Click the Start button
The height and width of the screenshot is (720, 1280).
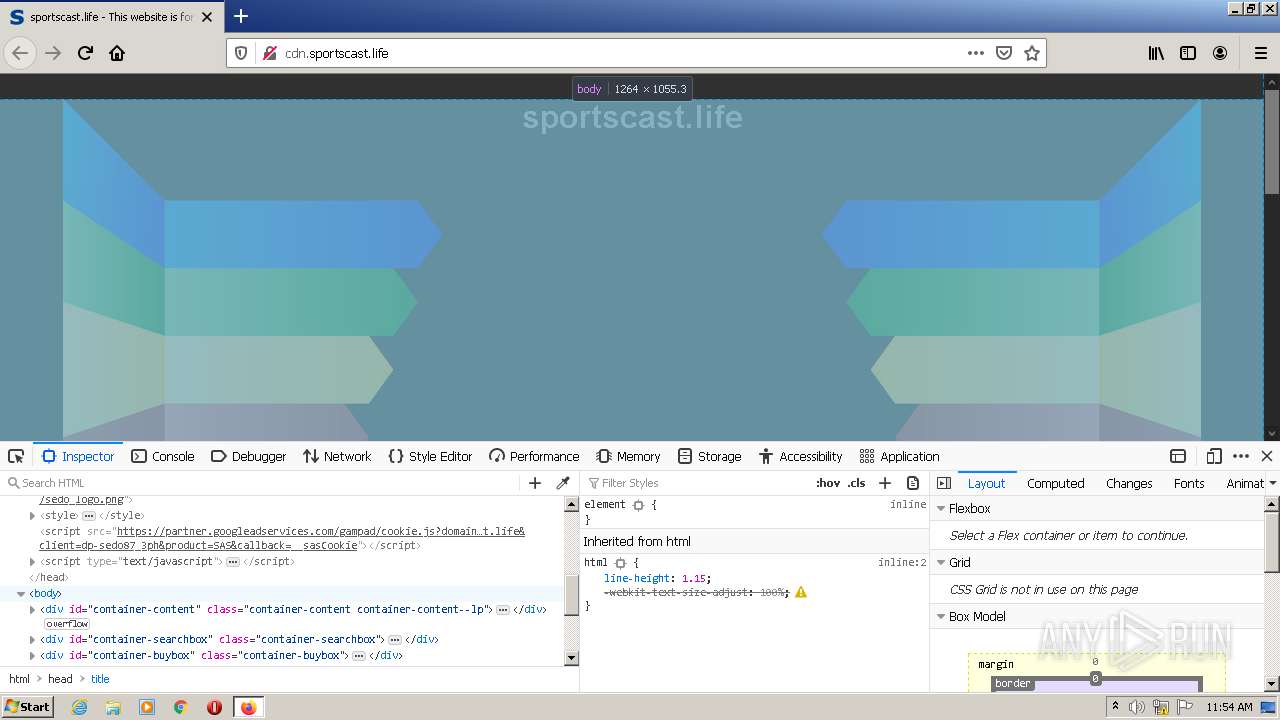point(28,707)
